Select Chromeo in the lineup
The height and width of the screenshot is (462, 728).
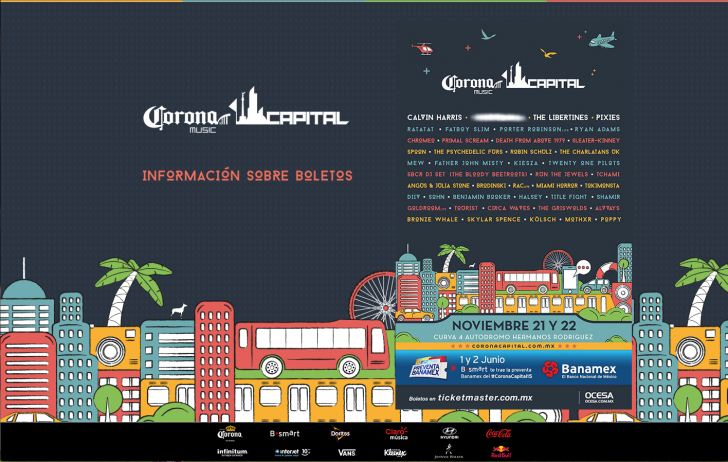pyautogui.click(x=421, y=140)
